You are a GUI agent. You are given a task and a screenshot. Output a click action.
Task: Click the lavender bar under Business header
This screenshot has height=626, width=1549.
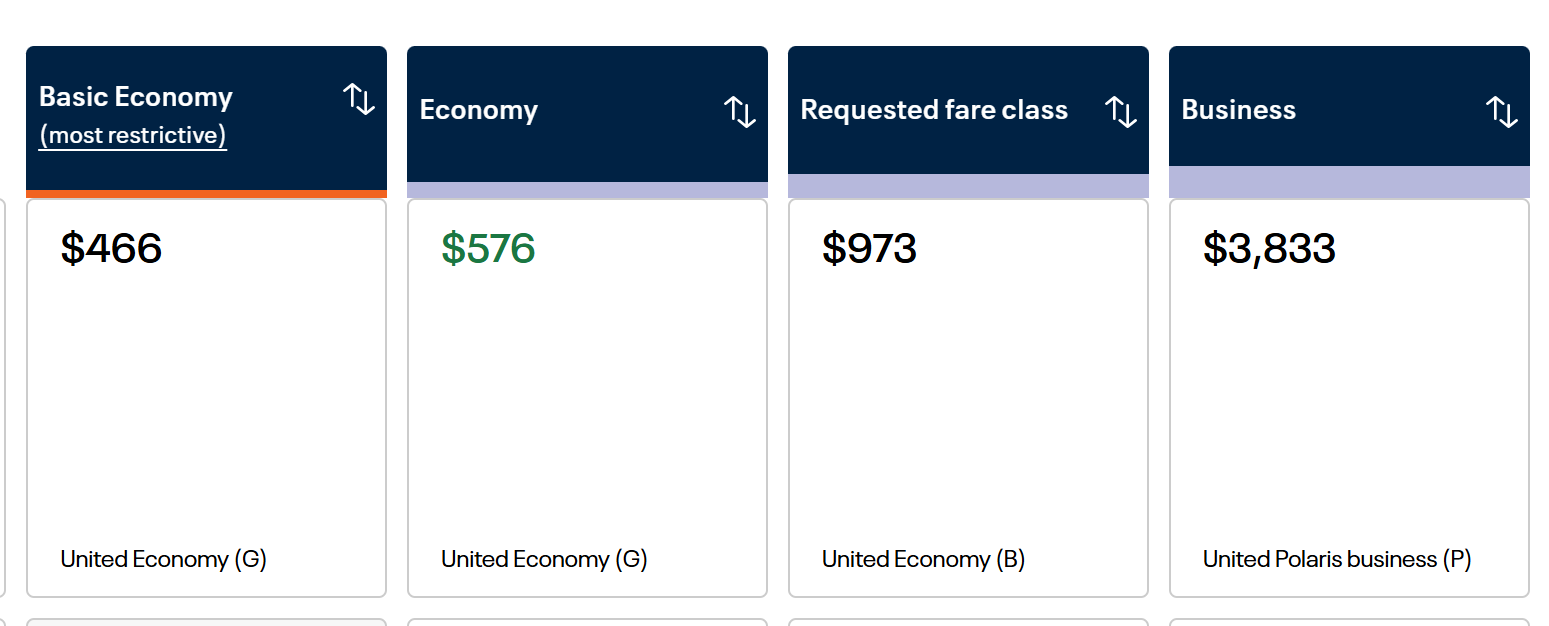click(1349, 182)
